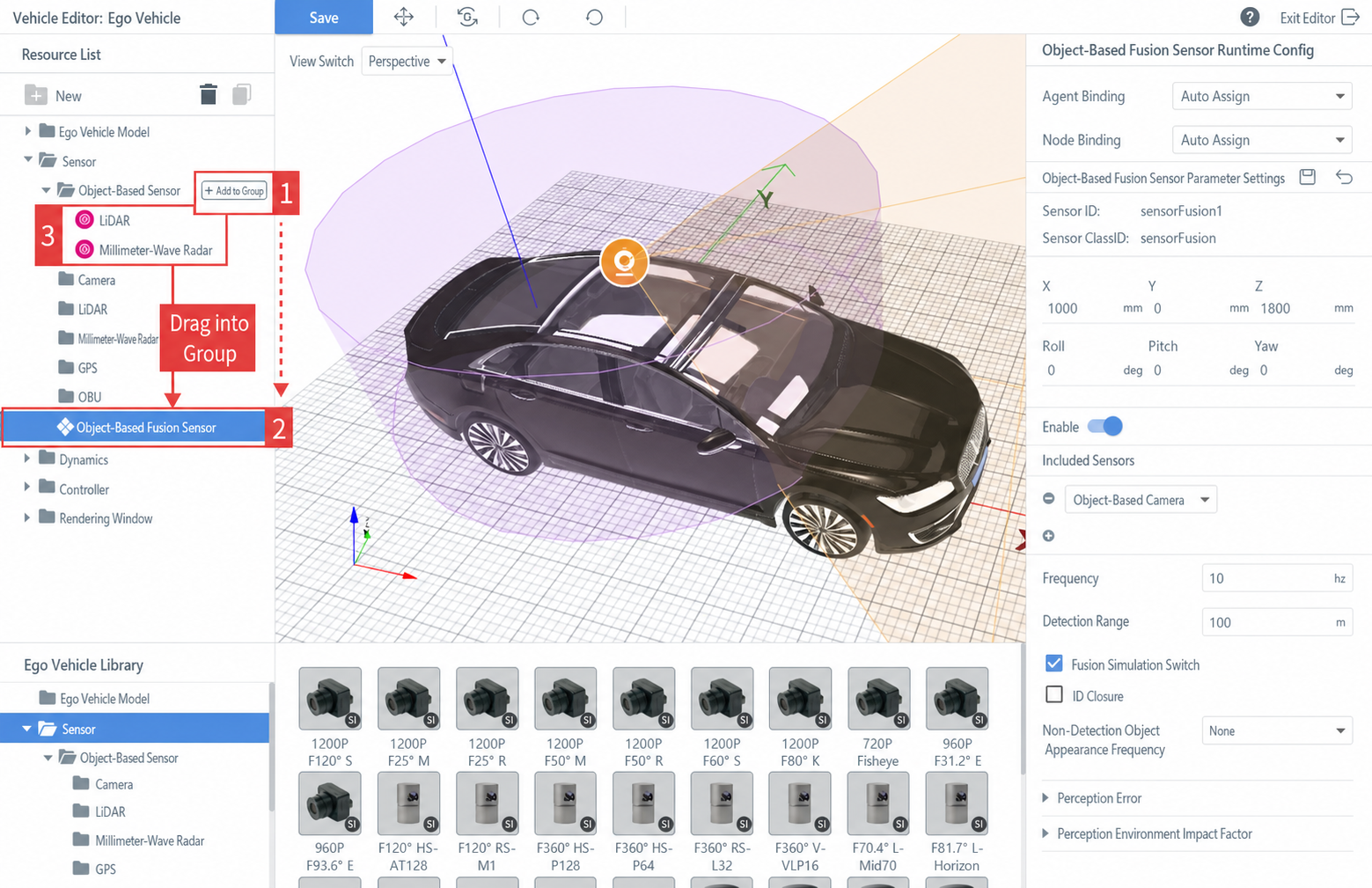Open the Object-Based Camera sensor dropdown

tap(1141, 500)
